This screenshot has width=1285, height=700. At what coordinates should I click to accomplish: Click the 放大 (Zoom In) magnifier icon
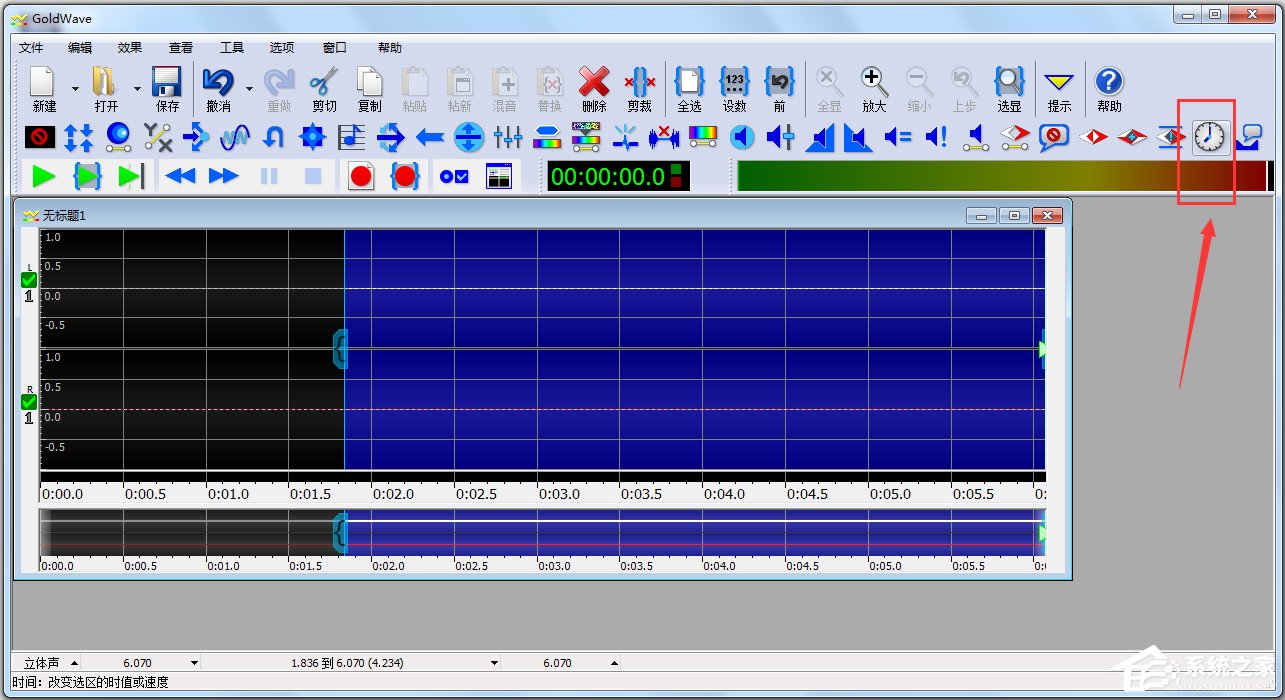pyautogui.click(x=874, y=89)
